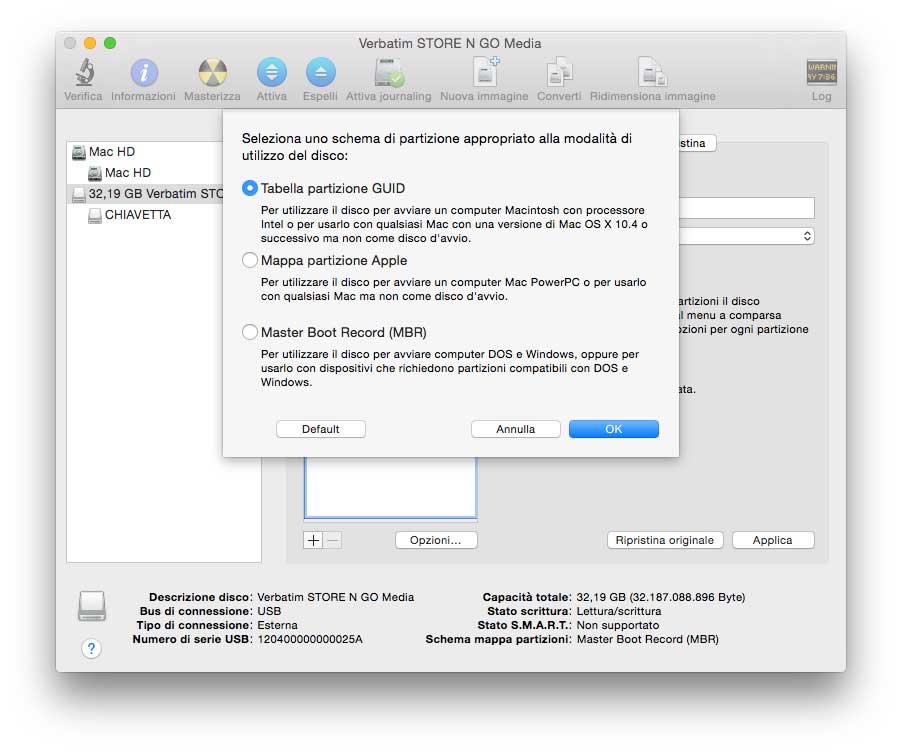Click the Attiva mount icon

pyautogui.click(x=272, y=73)
